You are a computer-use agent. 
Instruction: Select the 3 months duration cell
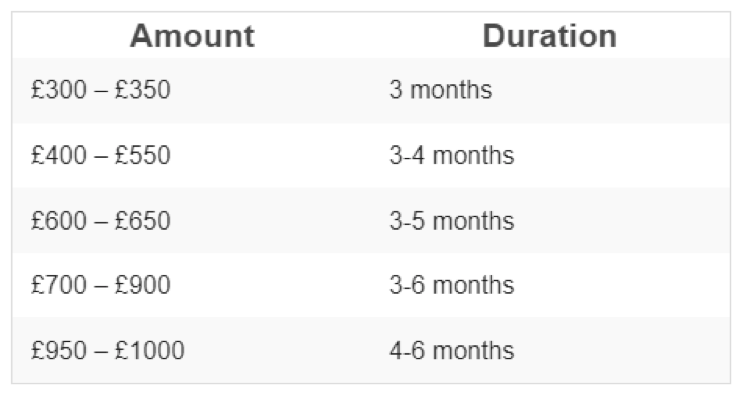(551, 90)
